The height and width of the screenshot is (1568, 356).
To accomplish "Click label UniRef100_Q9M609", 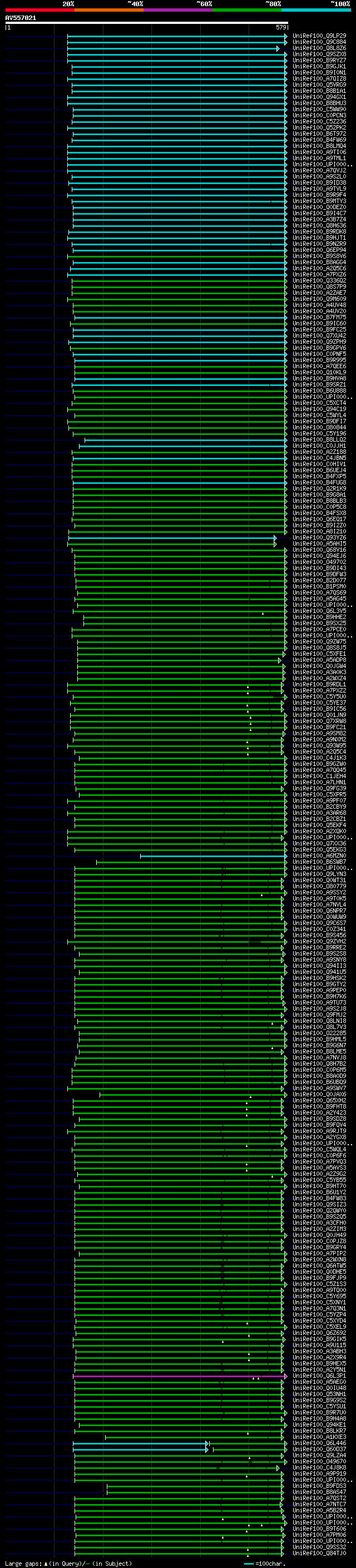I will [x=319, y=299].
